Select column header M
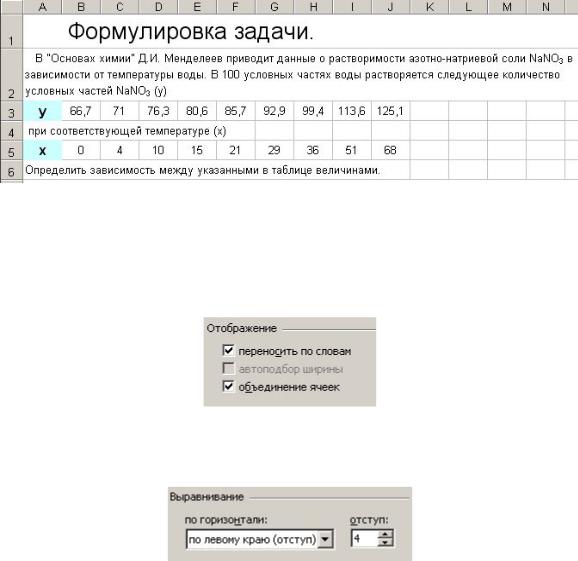Image resolution: width=578 pixels, height=561 pixels. click(x=507, y=7)
